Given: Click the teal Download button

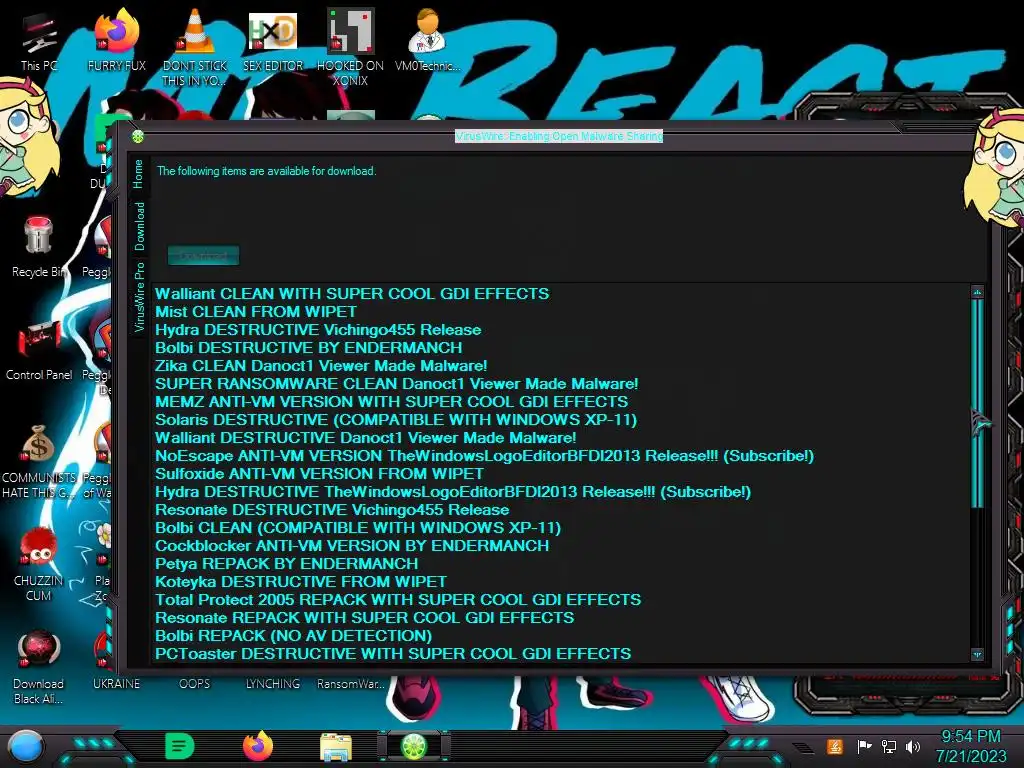Looking at the screenshot, I should pyautogui.click(x=203, y=255).
